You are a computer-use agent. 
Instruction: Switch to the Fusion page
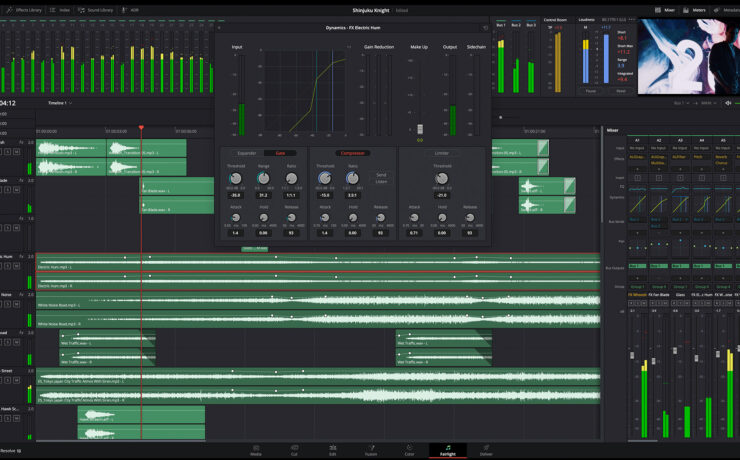click(x=371, y=450)
